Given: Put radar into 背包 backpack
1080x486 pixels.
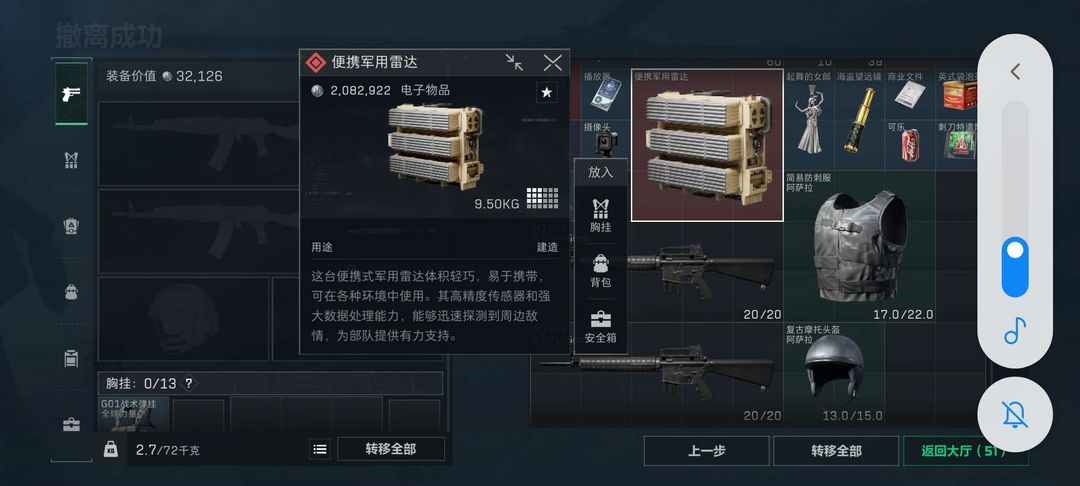Looking at the screenshot, I should [x=601, y=271].
